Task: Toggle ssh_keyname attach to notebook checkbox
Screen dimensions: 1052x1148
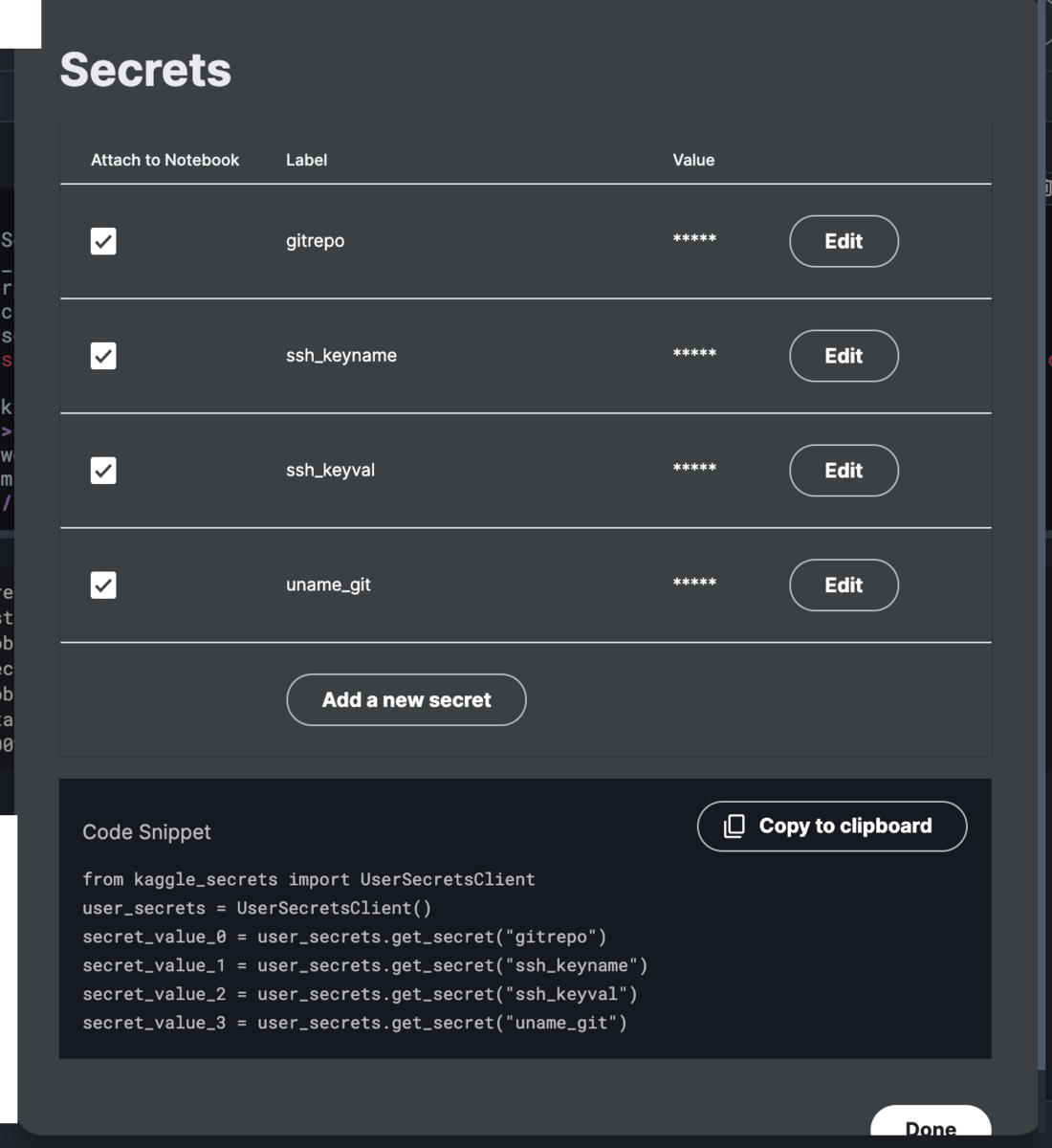Action: click(103, 356)
